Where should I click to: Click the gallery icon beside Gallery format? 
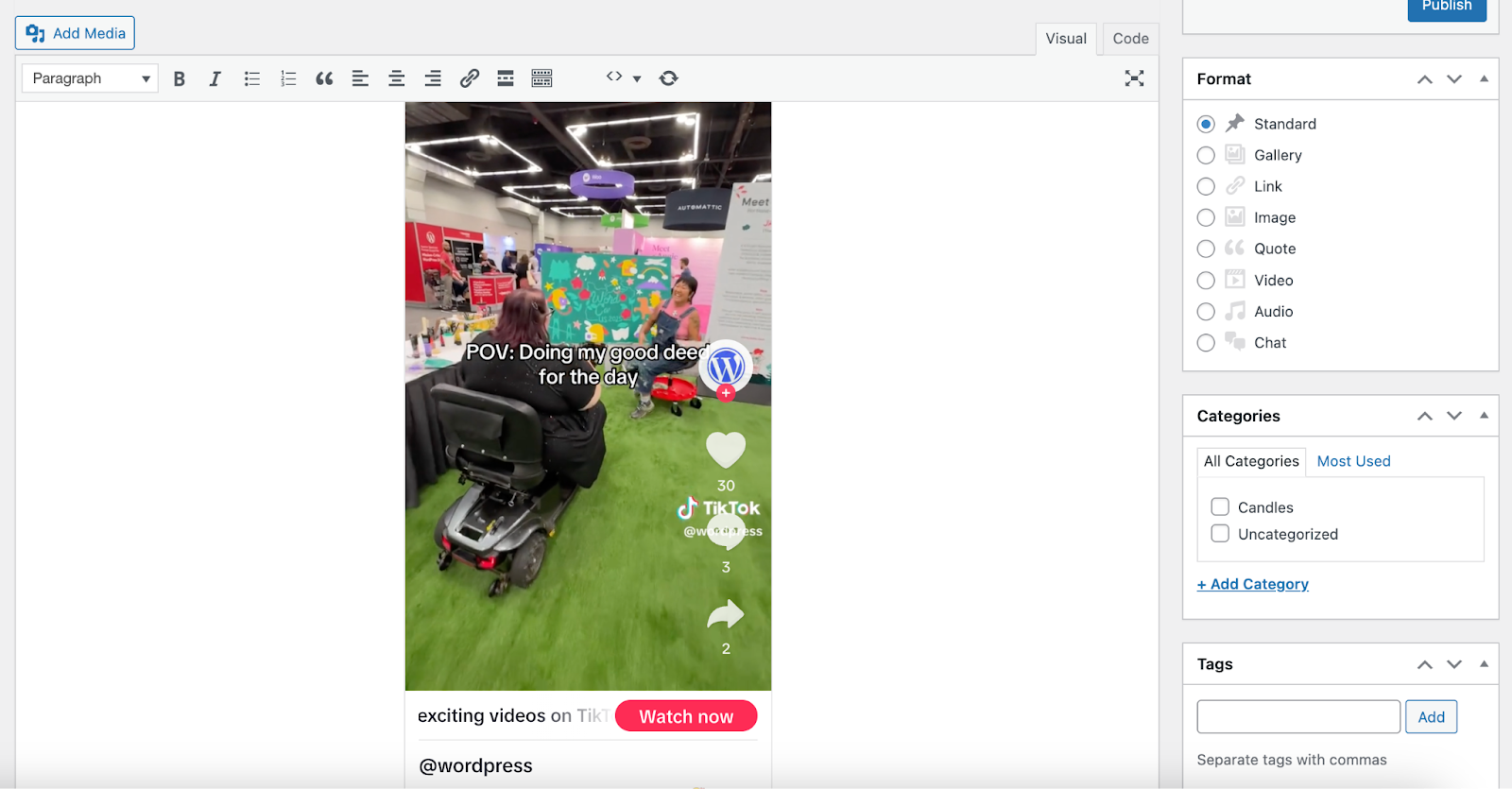(1235, 154)
